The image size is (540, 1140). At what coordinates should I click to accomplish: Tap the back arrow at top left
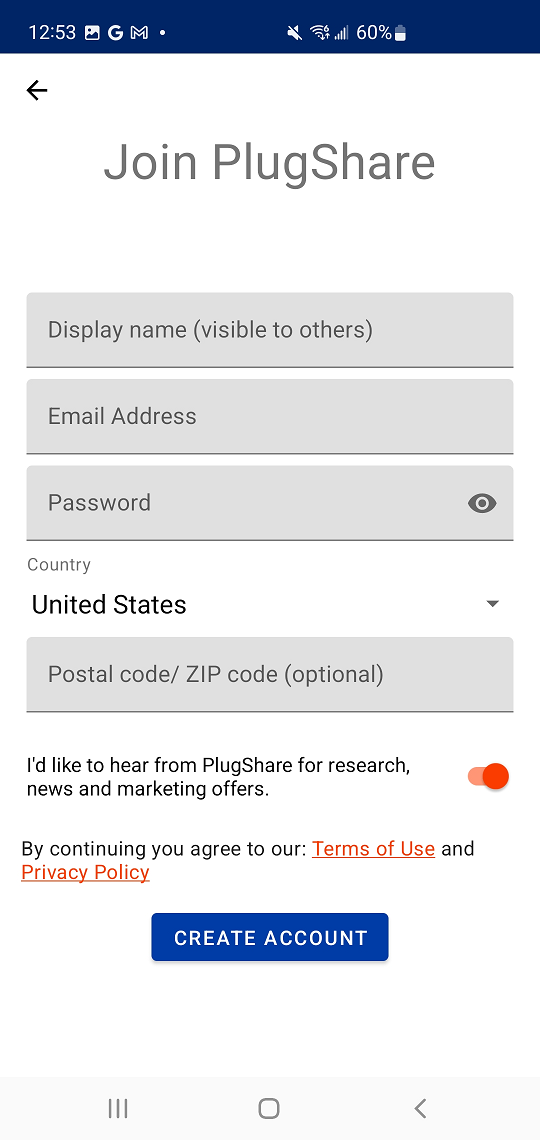[36, 90]
